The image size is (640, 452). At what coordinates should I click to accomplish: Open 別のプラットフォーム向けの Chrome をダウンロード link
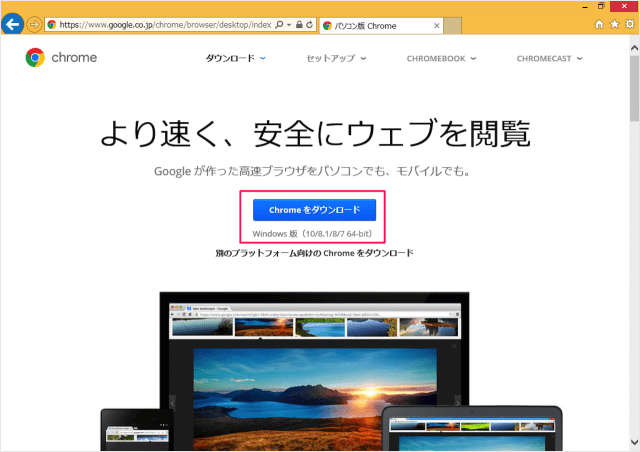coord(314,253)
